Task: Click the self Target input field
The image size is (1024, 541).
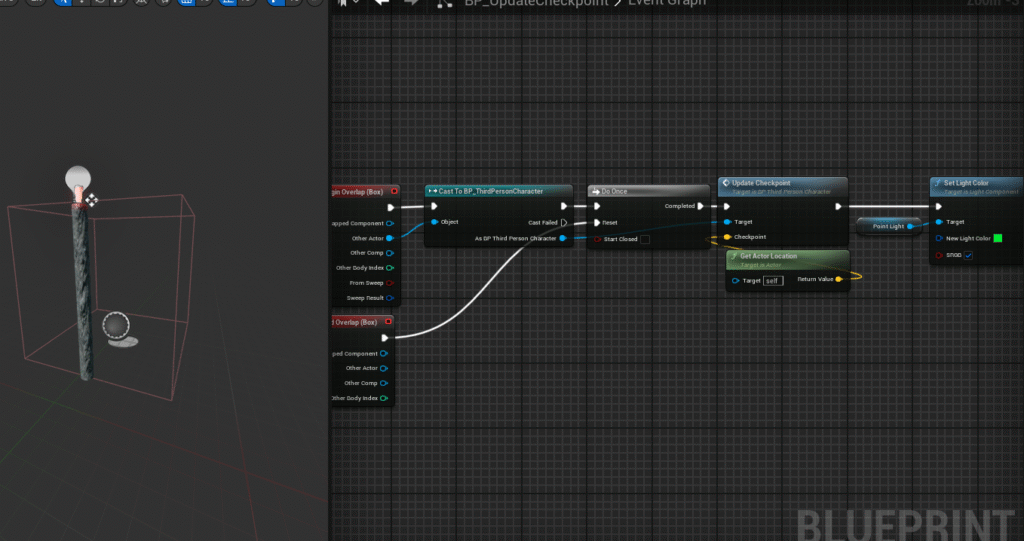Action: coord(772,281)
